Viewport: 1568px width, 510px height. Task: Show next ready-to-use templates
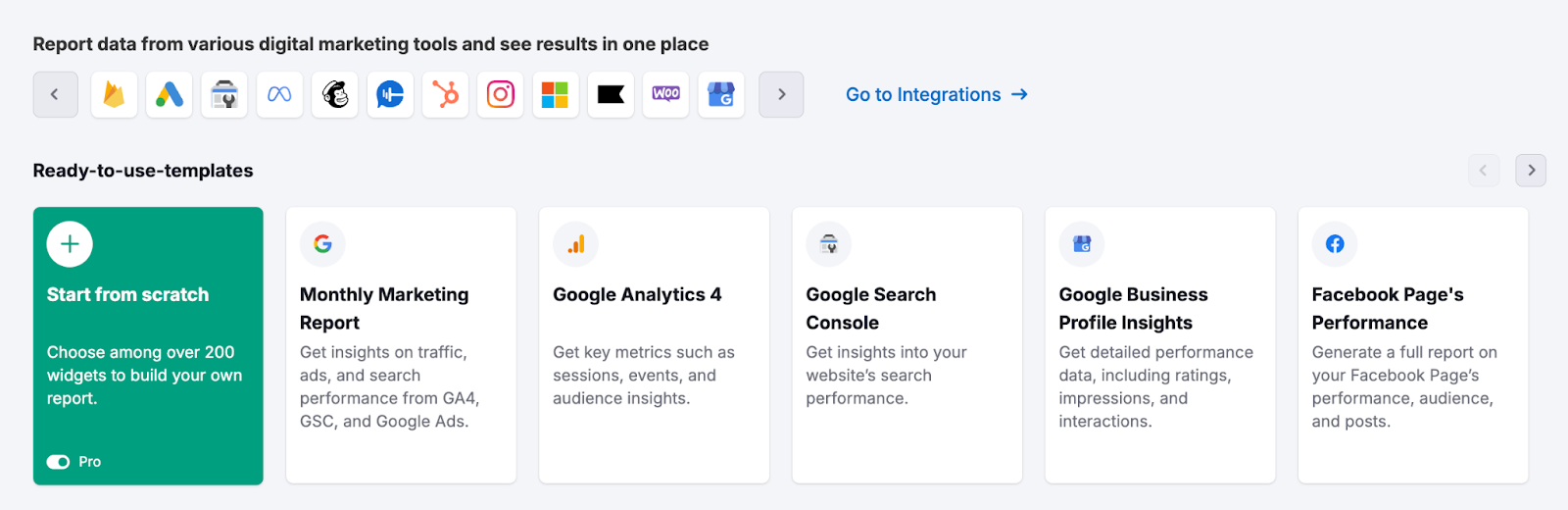pos(1531,171)
